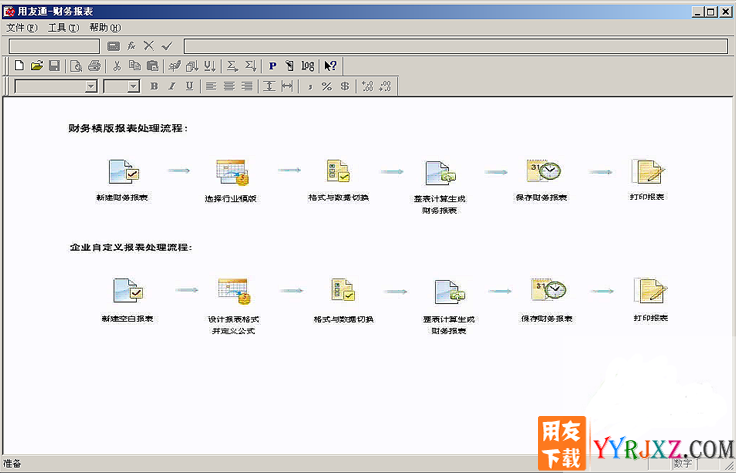736x473 pixels.
Task: Click the Save floppy disk icon
Action: [x=54, y=66]
